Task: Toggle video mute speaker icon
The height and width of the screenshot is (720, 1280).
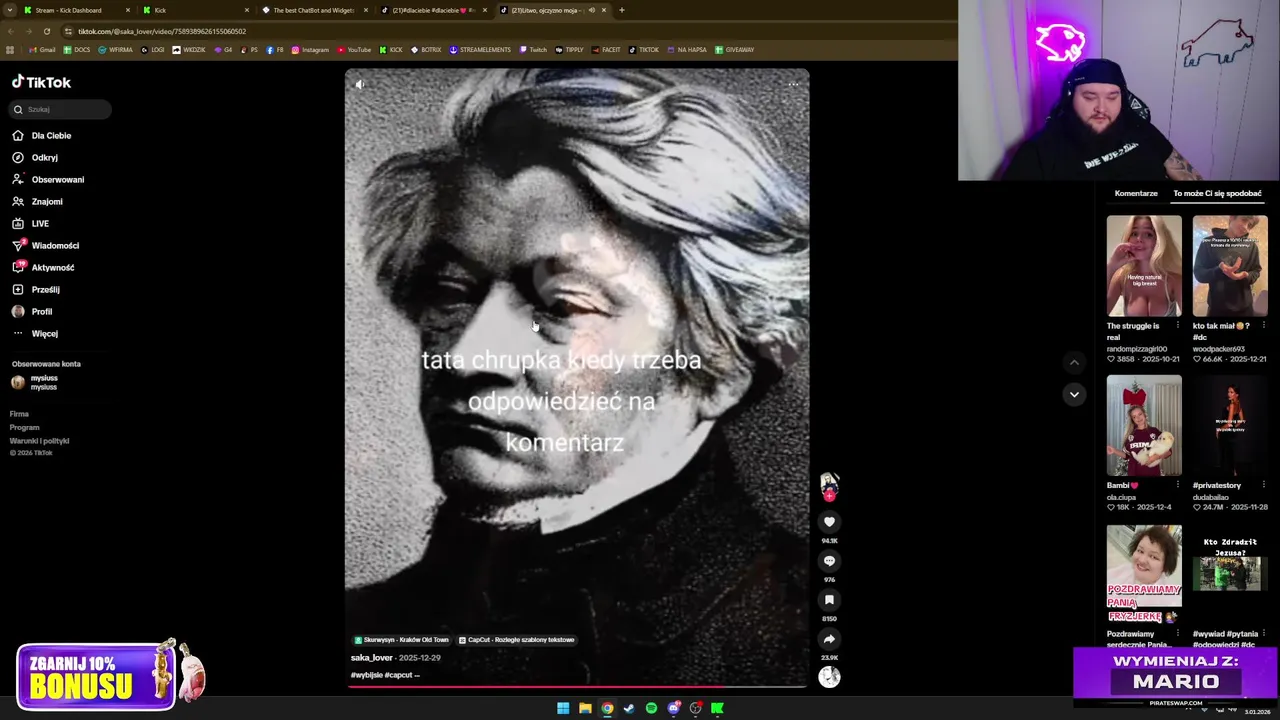Action: click(360, 84)
